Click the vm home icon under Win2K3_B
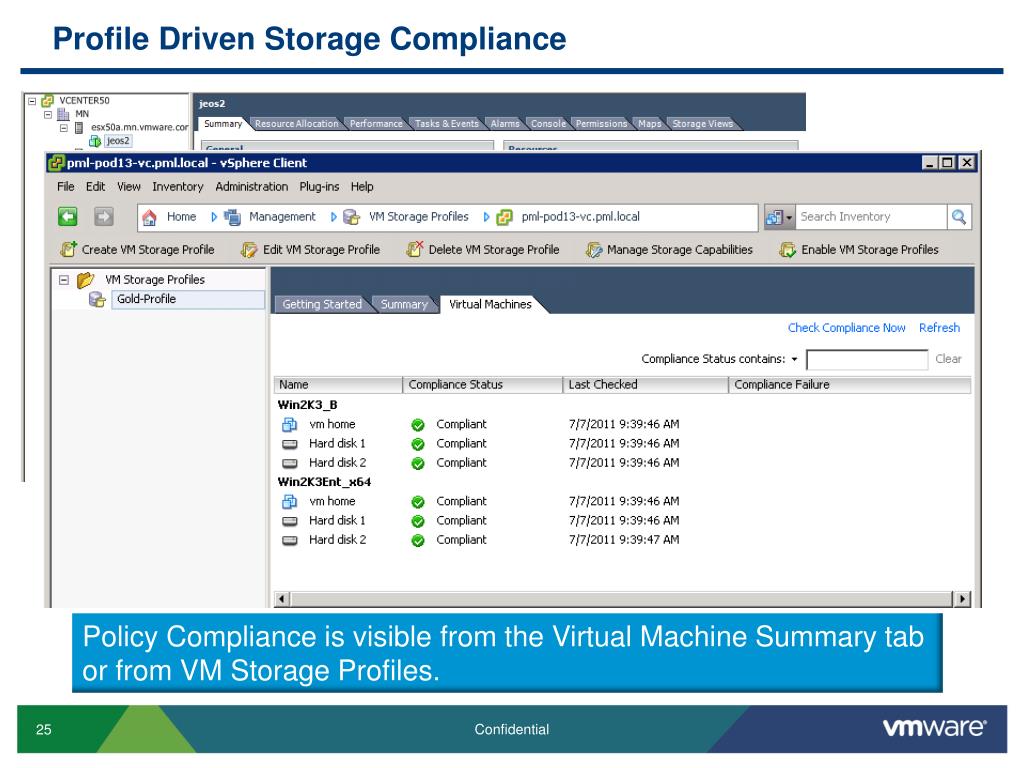Viewport: 1024px width, 768px height. (289, 424)
